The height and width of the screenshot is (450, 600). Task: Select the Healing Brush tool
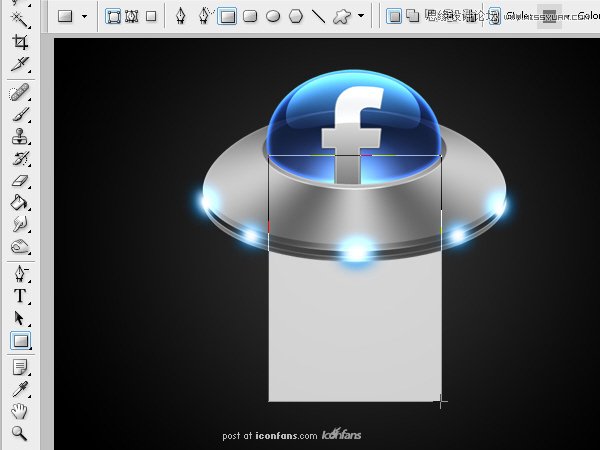click(19, 93)
